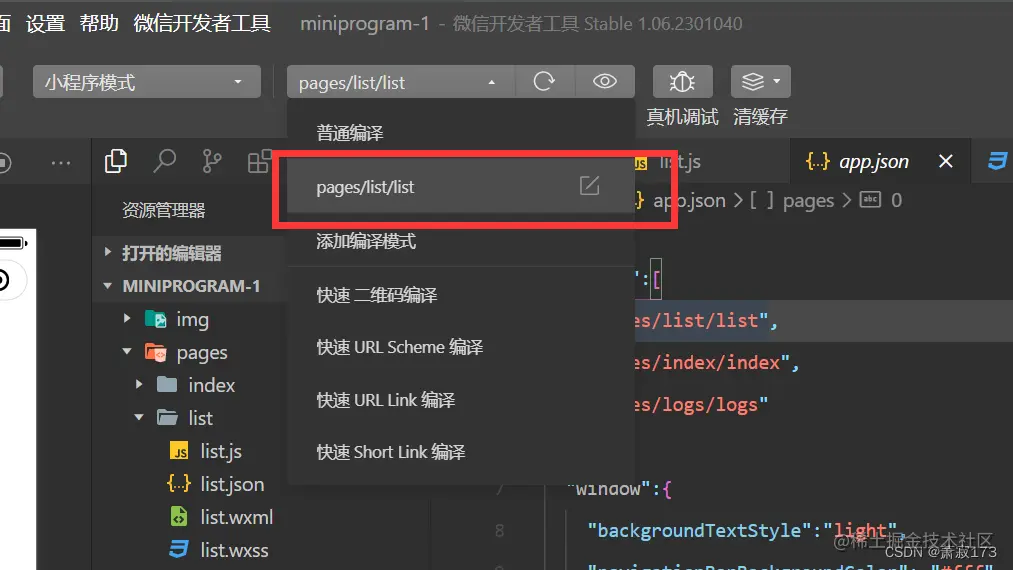Collapse the MINIPROGRAM-1 project tree
The width and height of the screenshot is (1013, 570).
(190, 286)
